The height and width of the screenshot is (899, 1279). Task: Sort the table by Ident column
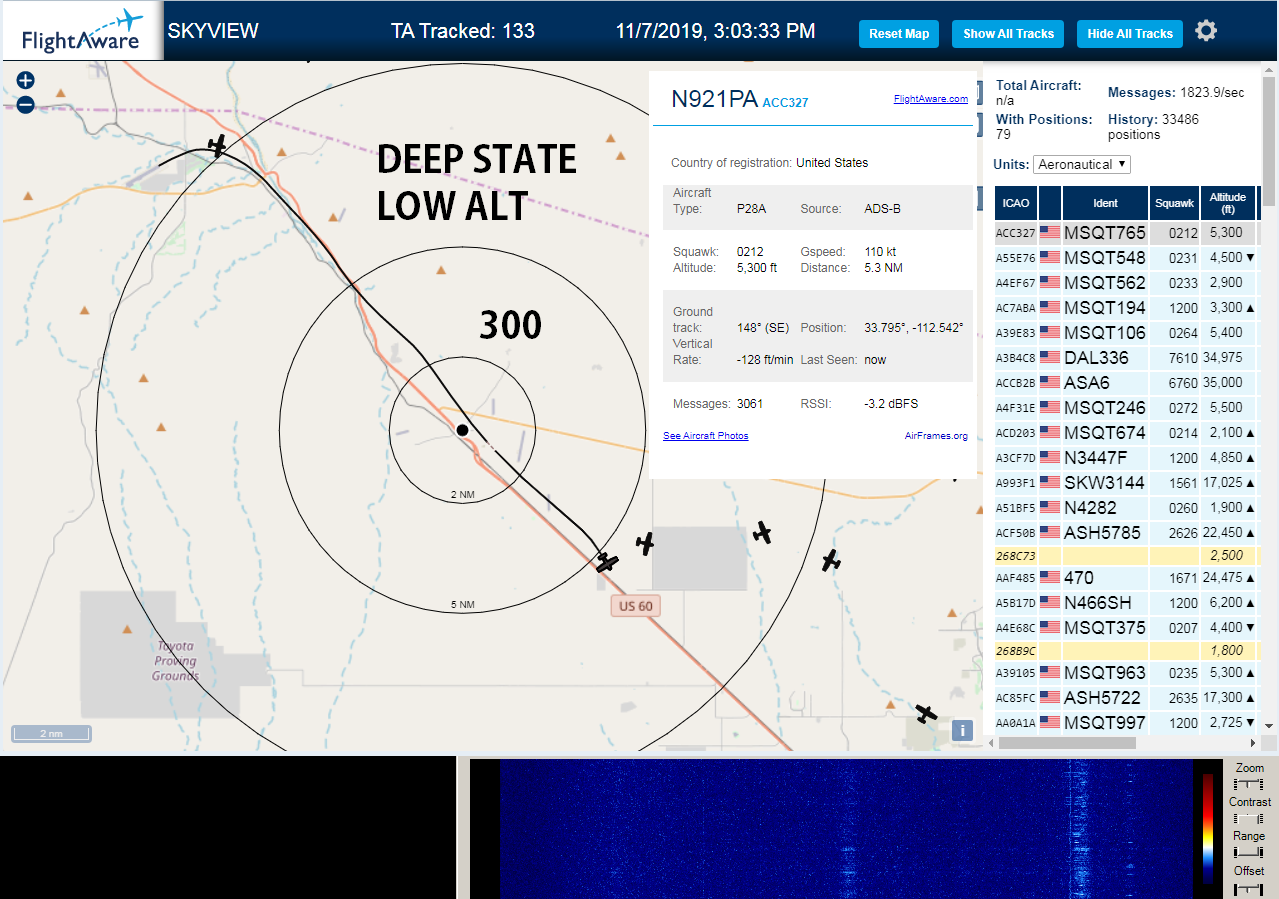(x=1105, y=203)
